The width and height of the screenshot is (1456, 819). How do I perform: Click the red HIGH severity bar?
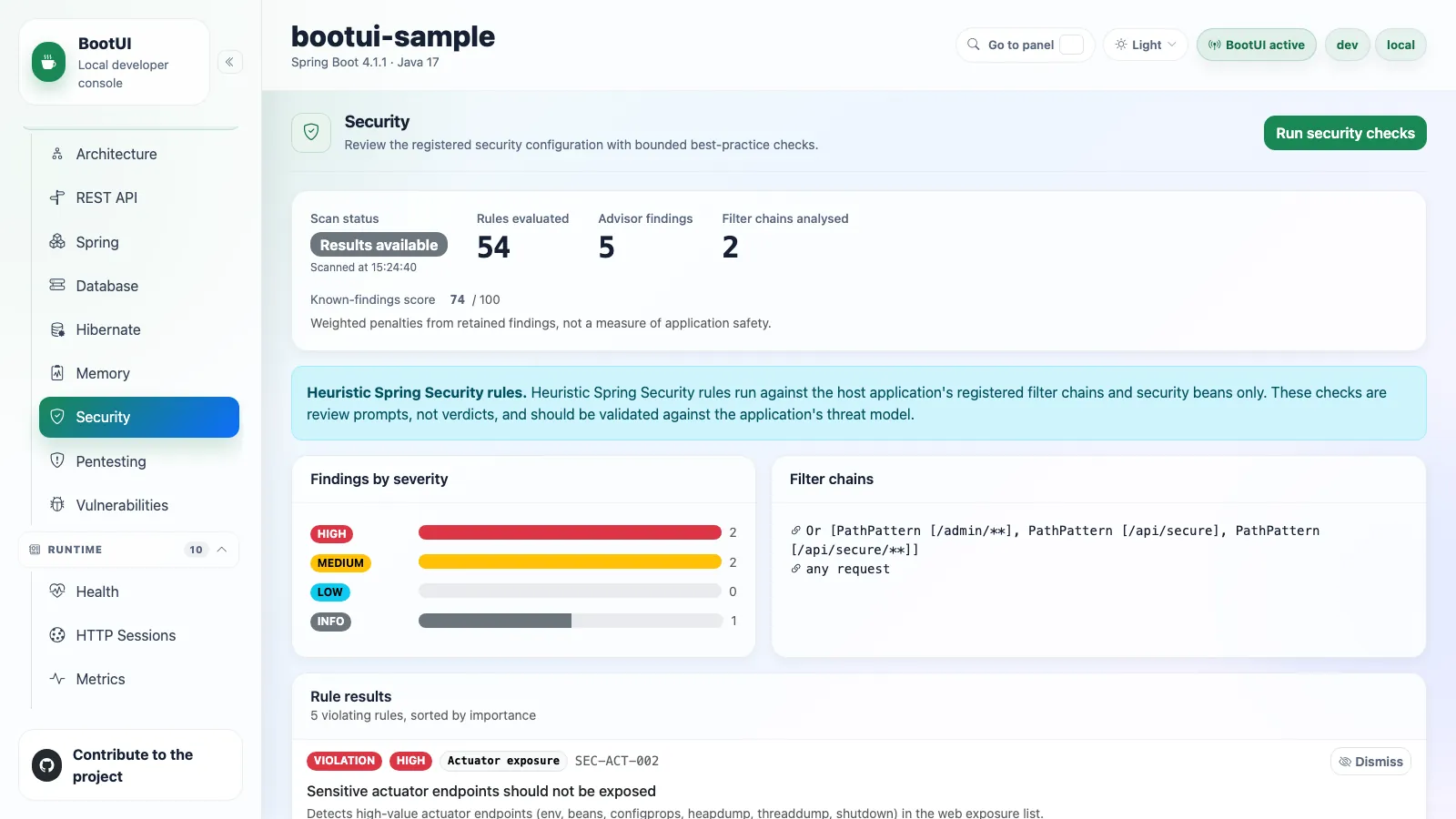pos(570,532)
